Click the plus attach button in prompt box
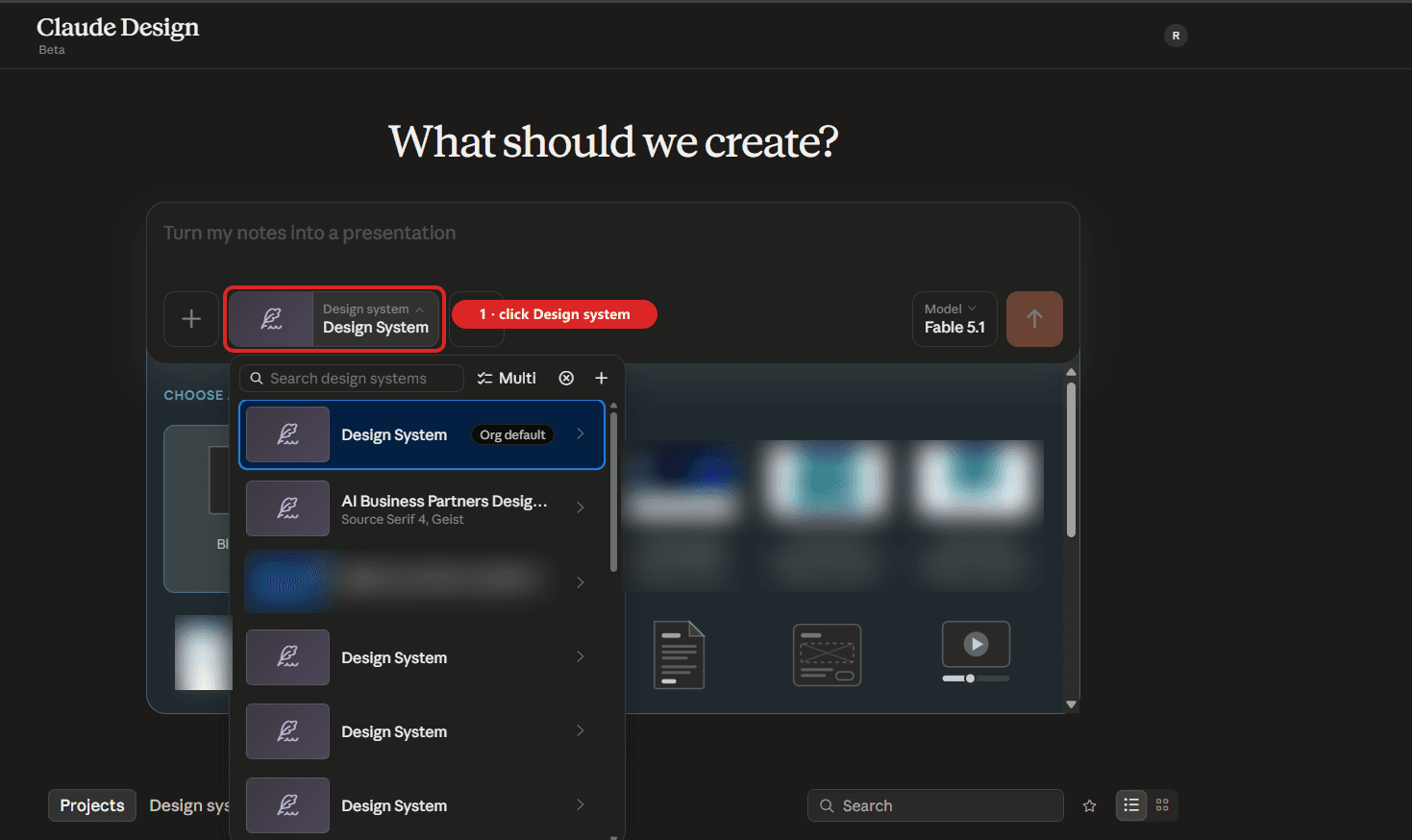 click(191, 319)
